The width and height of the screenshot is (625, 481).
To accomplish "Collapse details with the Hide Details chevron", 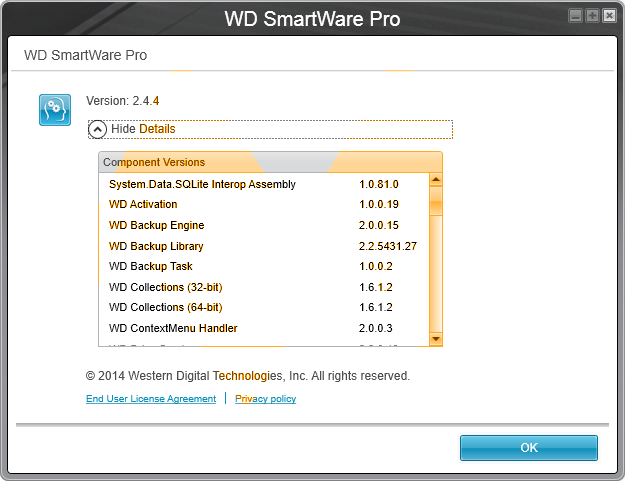I will (97, 130).
